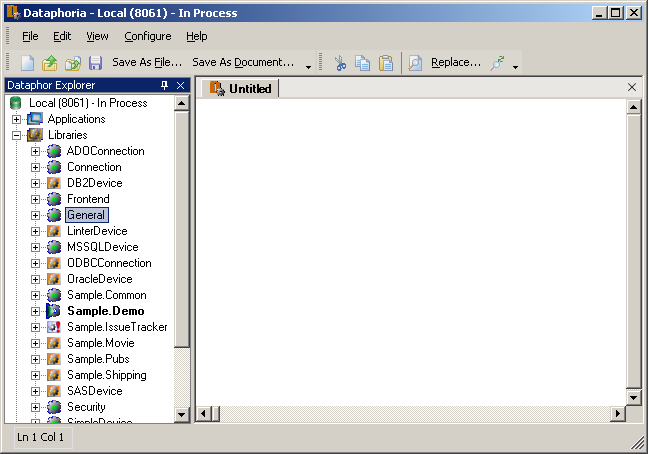648x454 pixels.
Task: Open the dropdown after Save As Document
Action: [x=308, y=66]
